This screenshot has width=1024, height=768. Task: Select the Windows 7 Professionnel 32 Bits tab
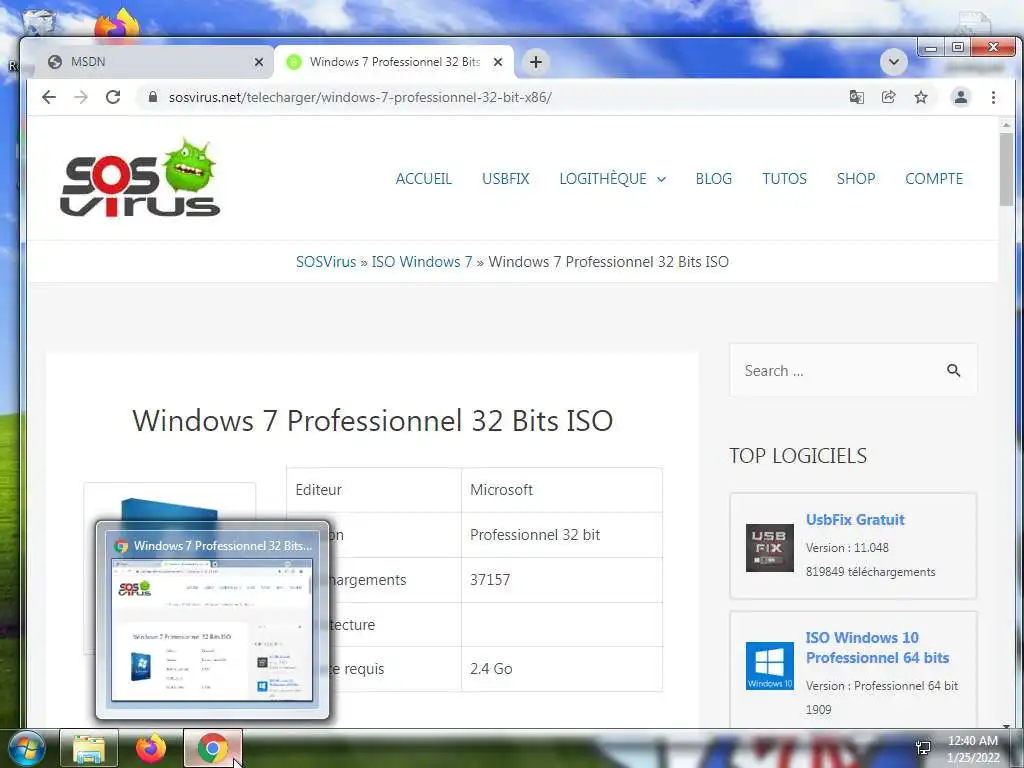click(x=394, y=62)
